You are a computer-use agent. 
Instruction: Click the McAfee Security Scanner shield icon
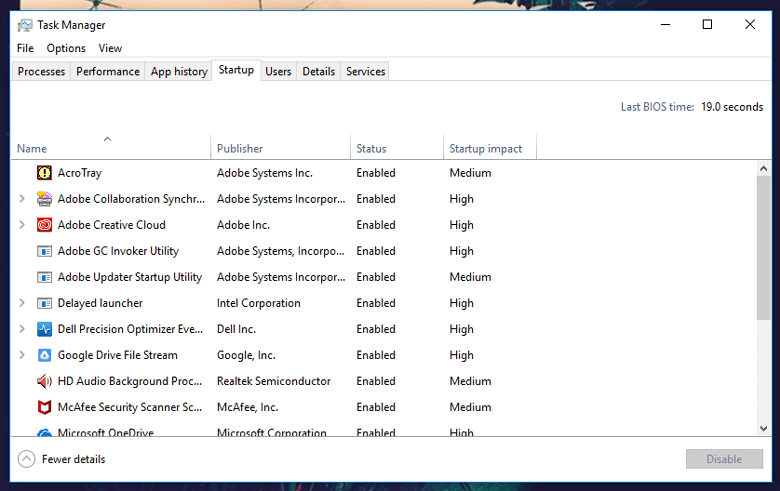click(44, 407)
